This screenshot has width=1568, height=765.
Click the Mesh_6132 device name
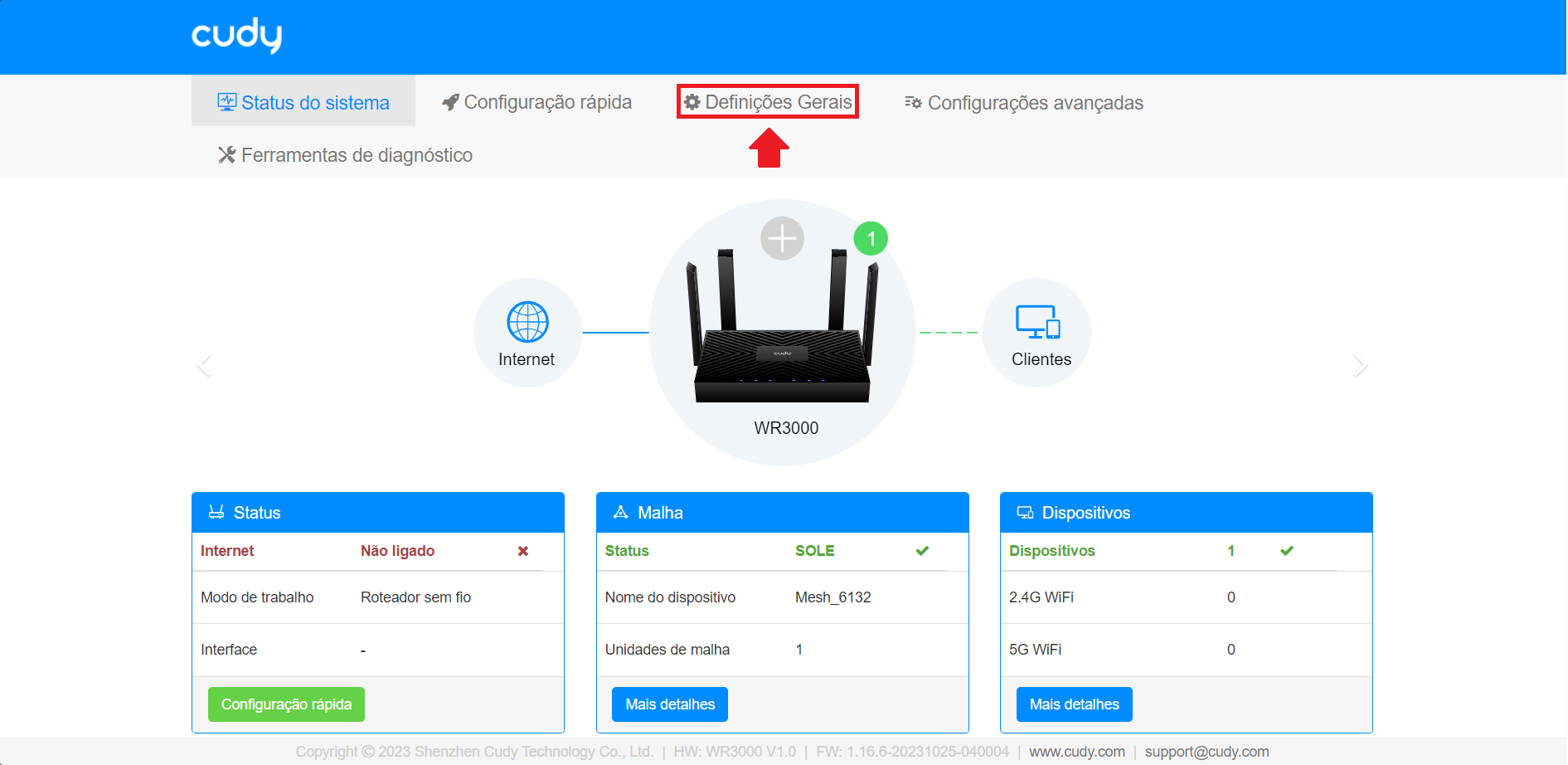(x=833, y=597)
